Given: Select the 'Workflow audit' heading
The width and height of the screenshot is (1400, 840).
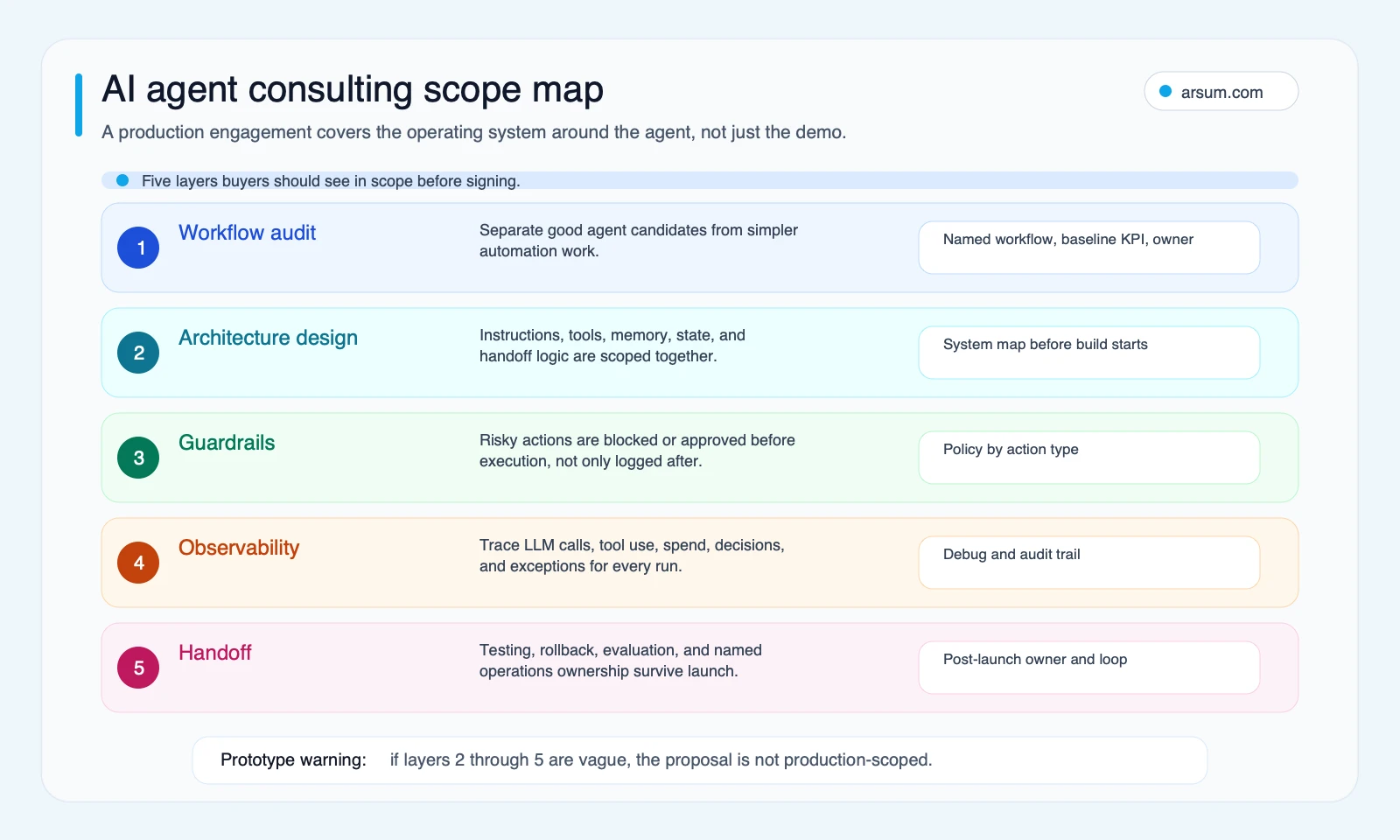Looking at the screenshot, I should [247, 233].
